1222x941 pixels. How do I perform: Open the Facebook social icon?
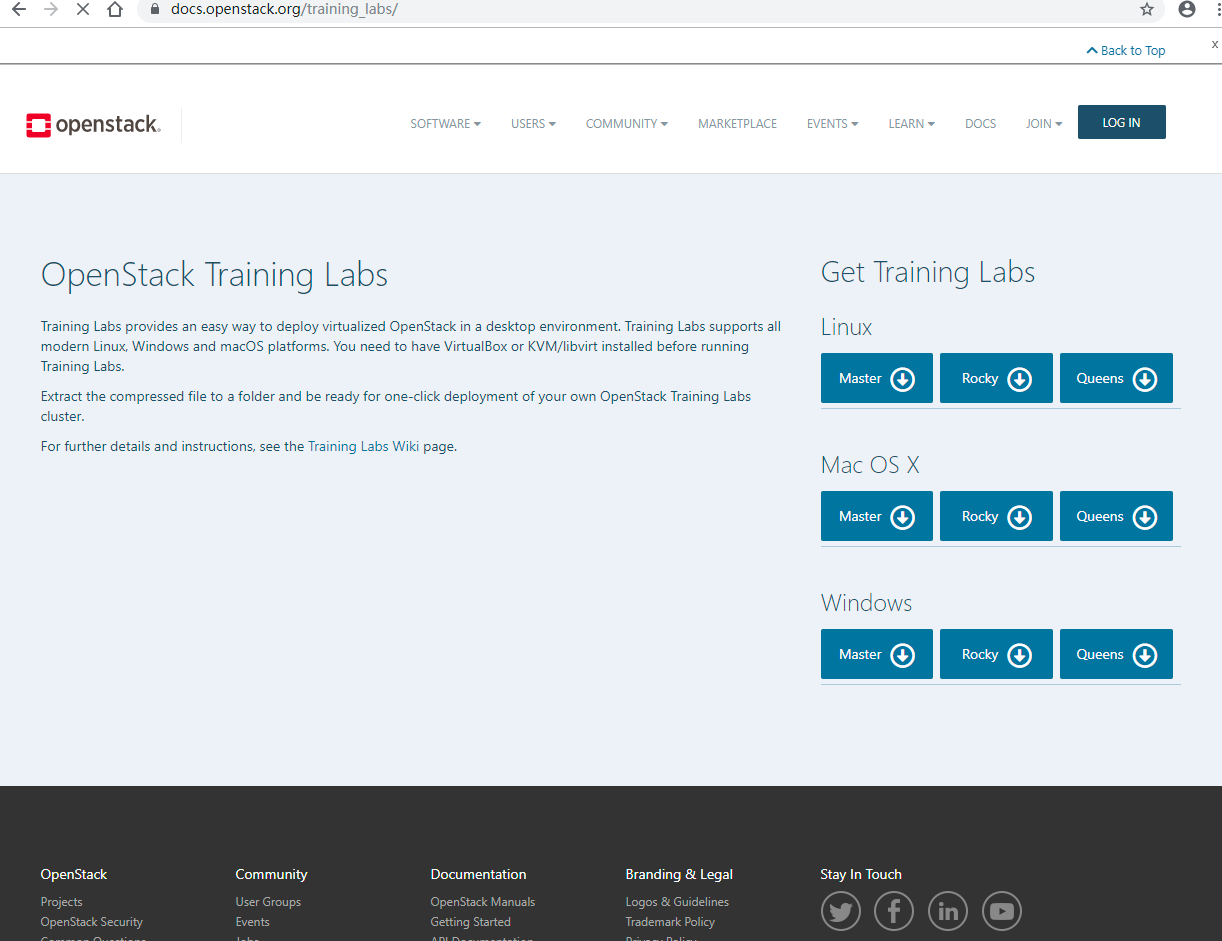[x=894, y=911]
